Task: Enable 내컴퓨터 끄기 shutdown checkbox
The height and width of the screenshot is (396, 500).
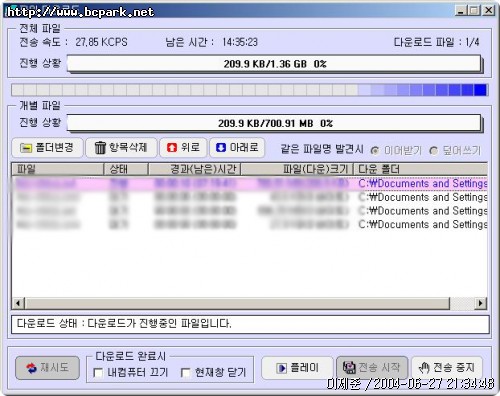Action: click(x=98, y=372)
